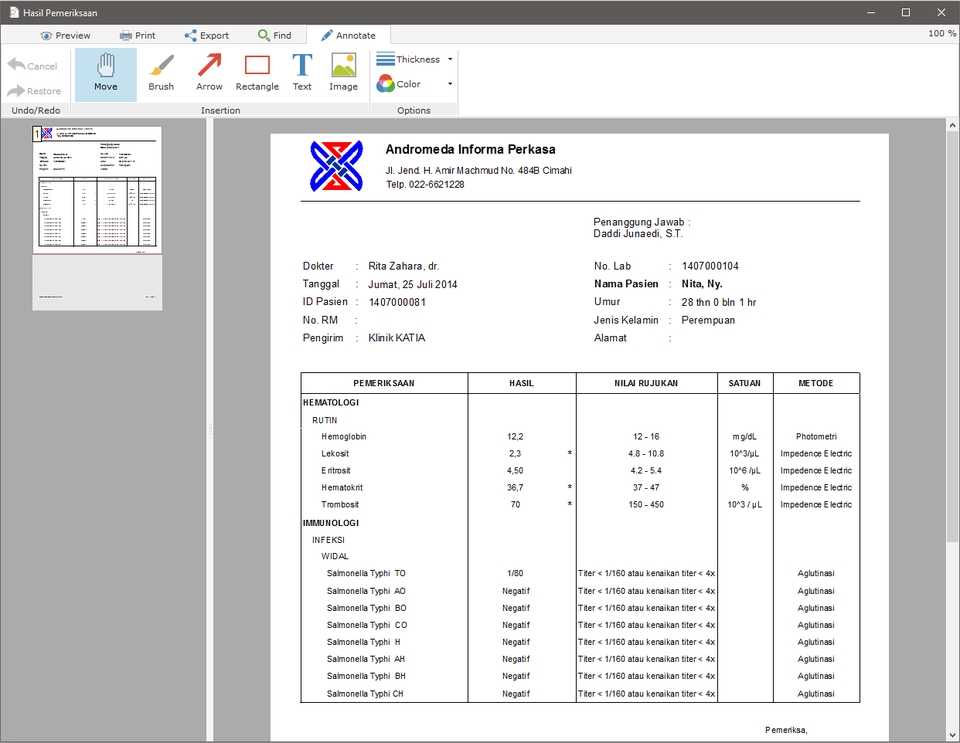Click No. Lab value '1407000104'
This screenshot has height=743, width=960.
click(x=710, y=266)
